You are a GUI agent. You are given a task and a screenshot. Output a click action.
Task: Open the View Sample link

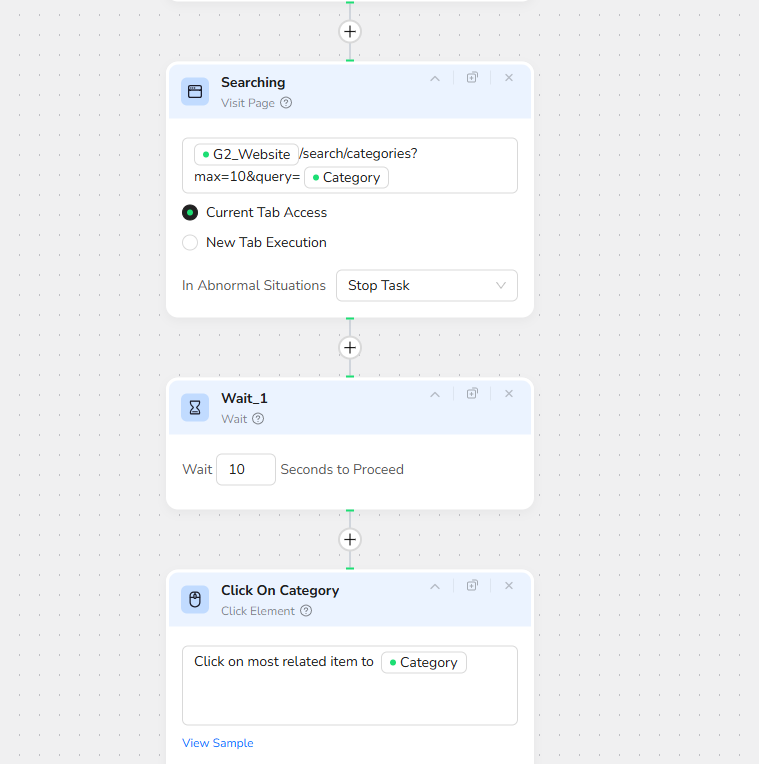pos(218,743)
